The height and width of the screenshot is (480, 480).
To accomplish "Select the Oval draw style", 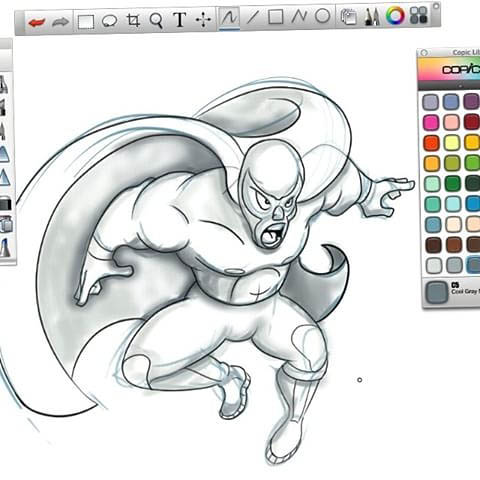I will pos(322,16).
